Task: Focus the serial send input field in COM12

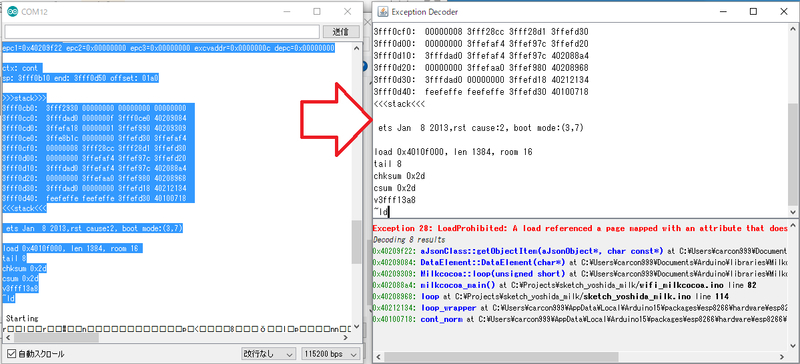Action: (162, 32)
